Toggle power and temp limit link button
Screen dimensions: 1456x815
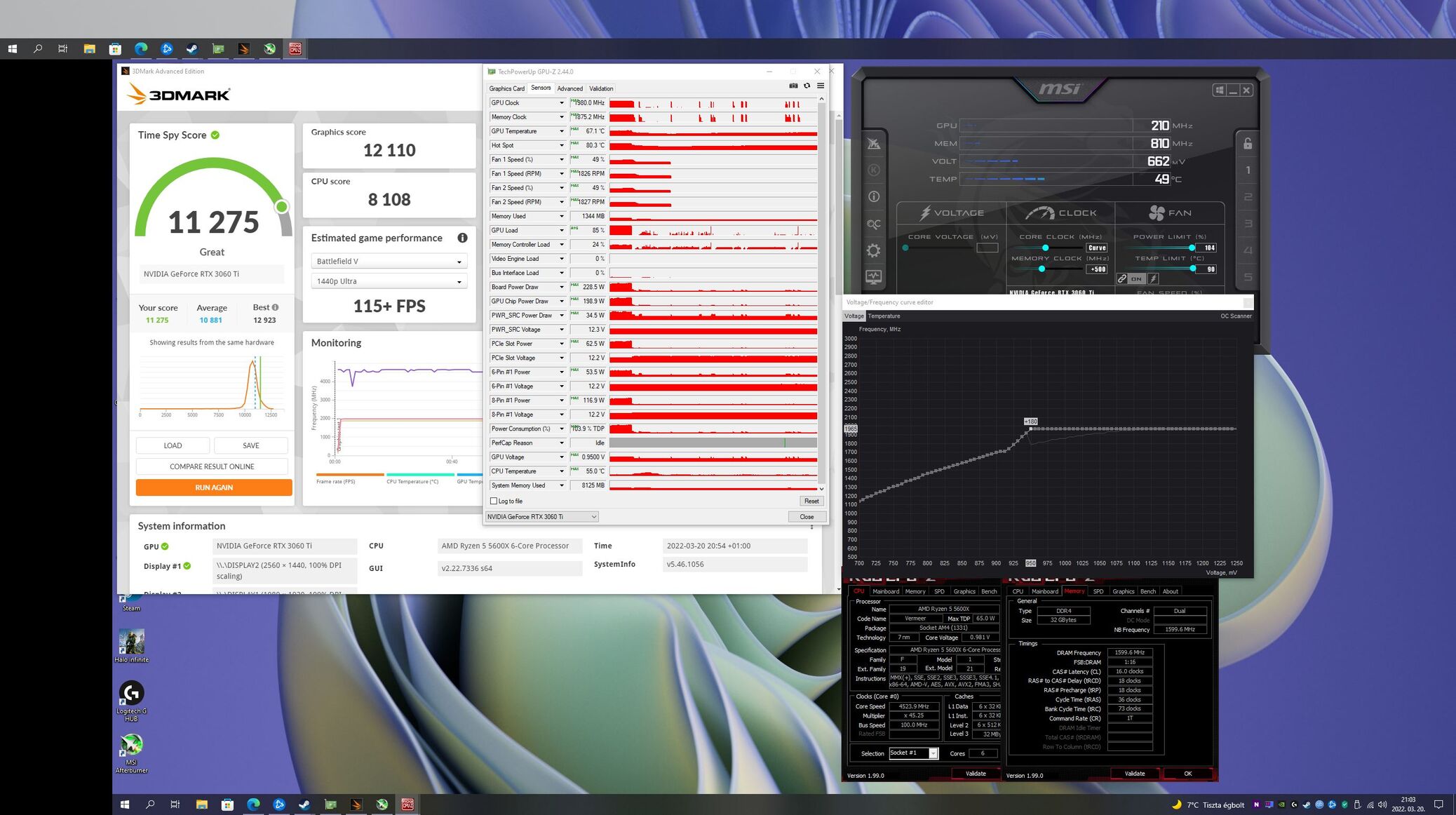coord(1122,279)
